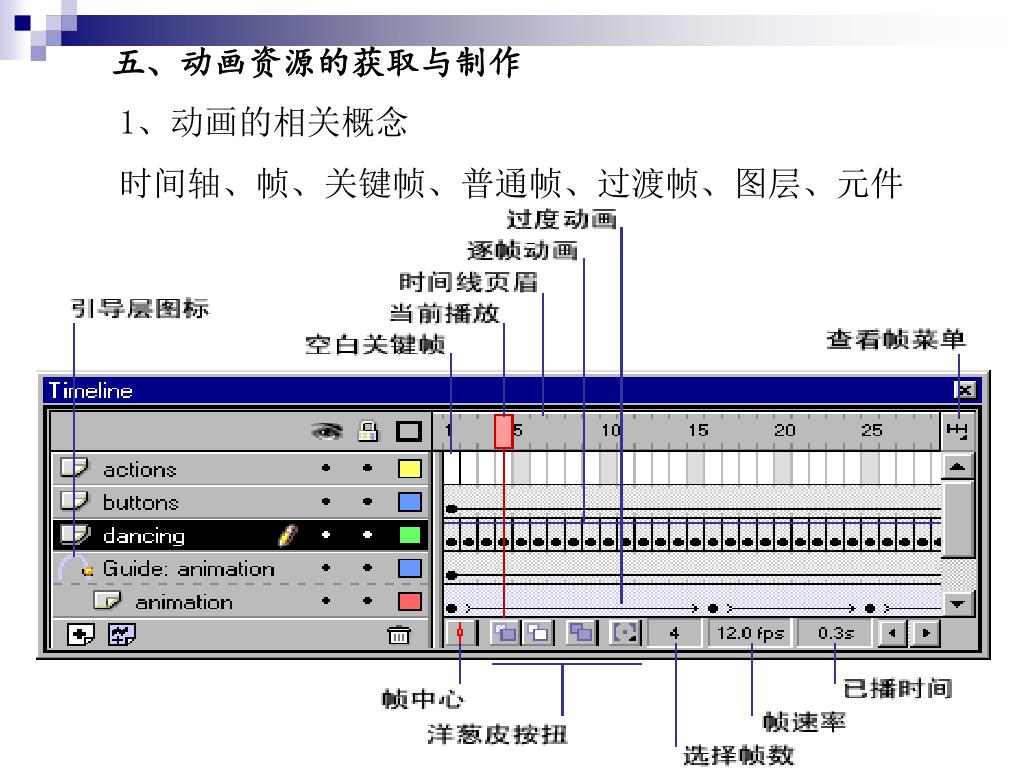Click yellow outline swatch of actions layer
The width and height of the screenshot is (1024, 768).
[409, 469]
